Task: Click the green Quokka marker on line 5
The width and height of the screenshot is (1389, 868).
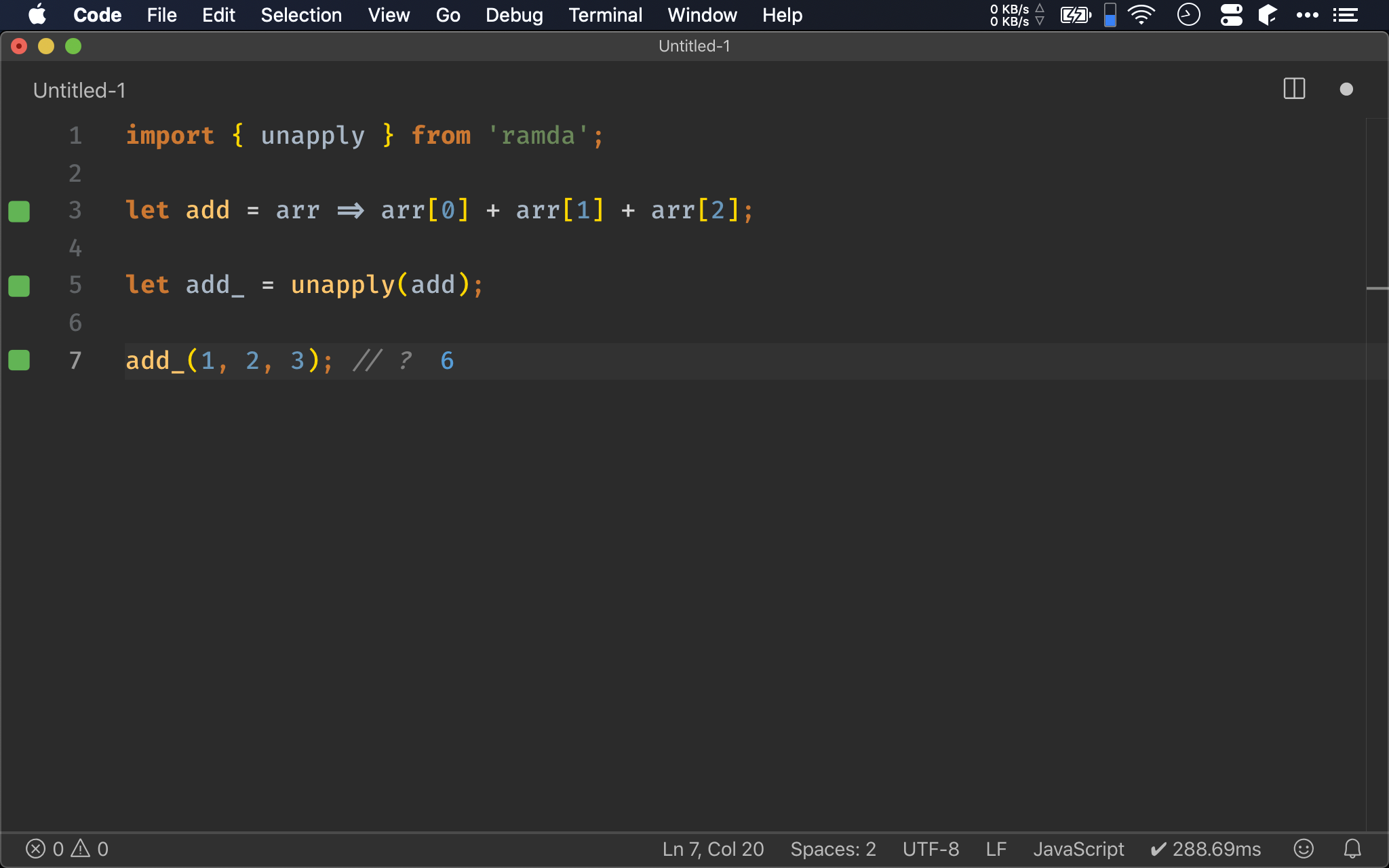Action: tap(19, 285)
